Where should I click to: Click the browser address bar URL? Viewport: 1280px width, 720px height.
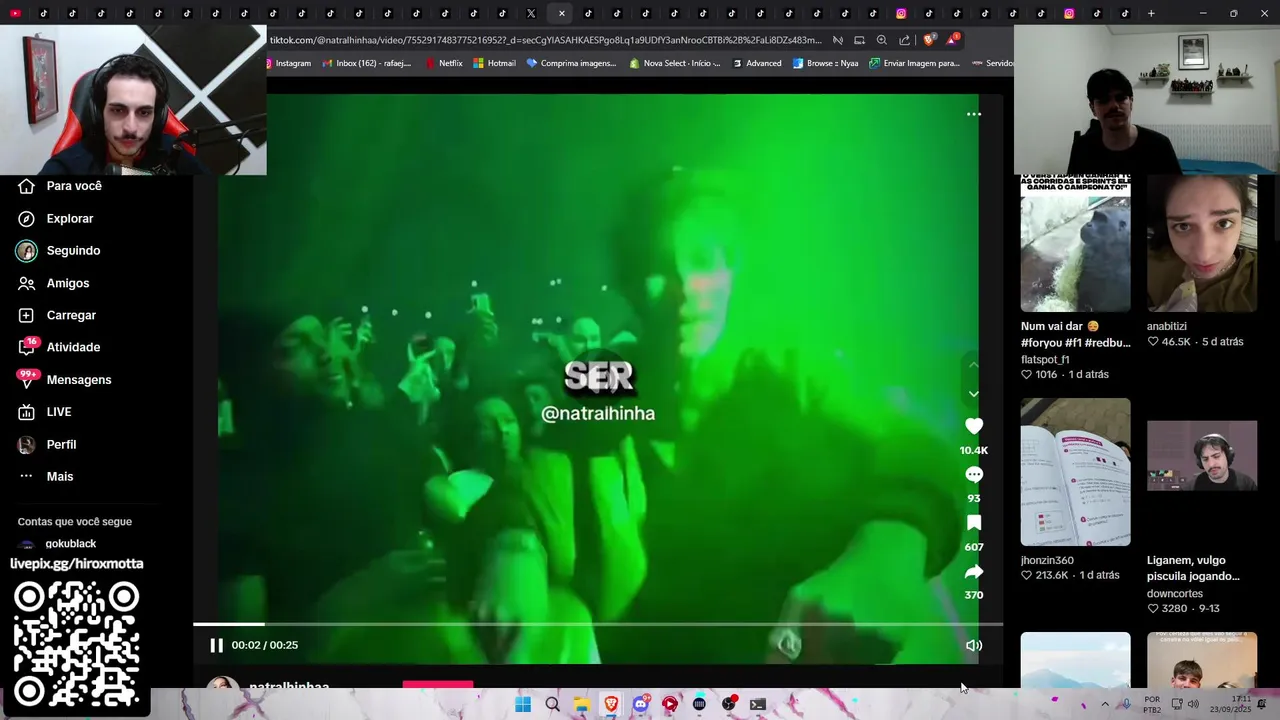point(545,40)
